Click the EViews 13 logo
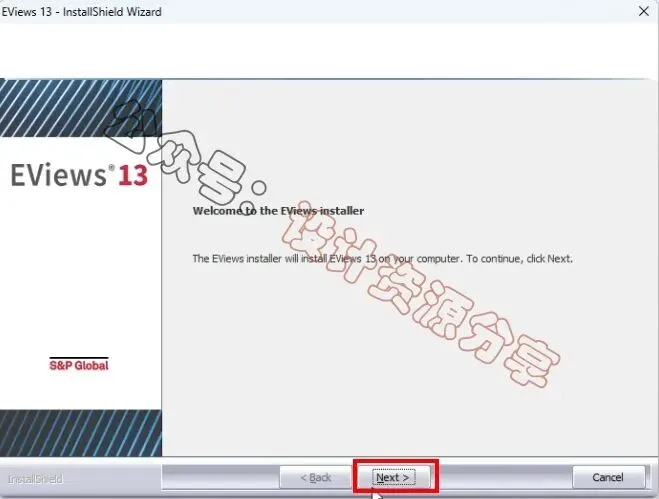The width and height of the screenshot is (659, 499). (x=79, y=175)
